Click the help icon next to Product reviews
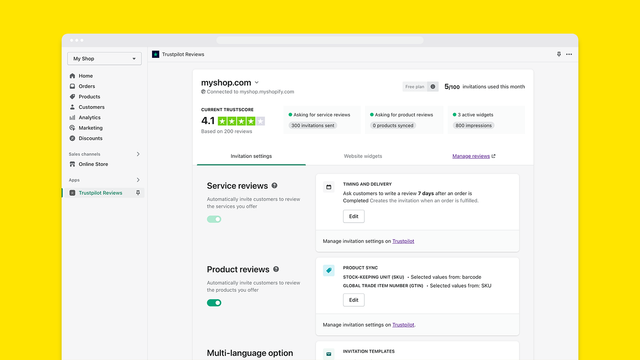This screenshot has height=360, width=640. 276,269
